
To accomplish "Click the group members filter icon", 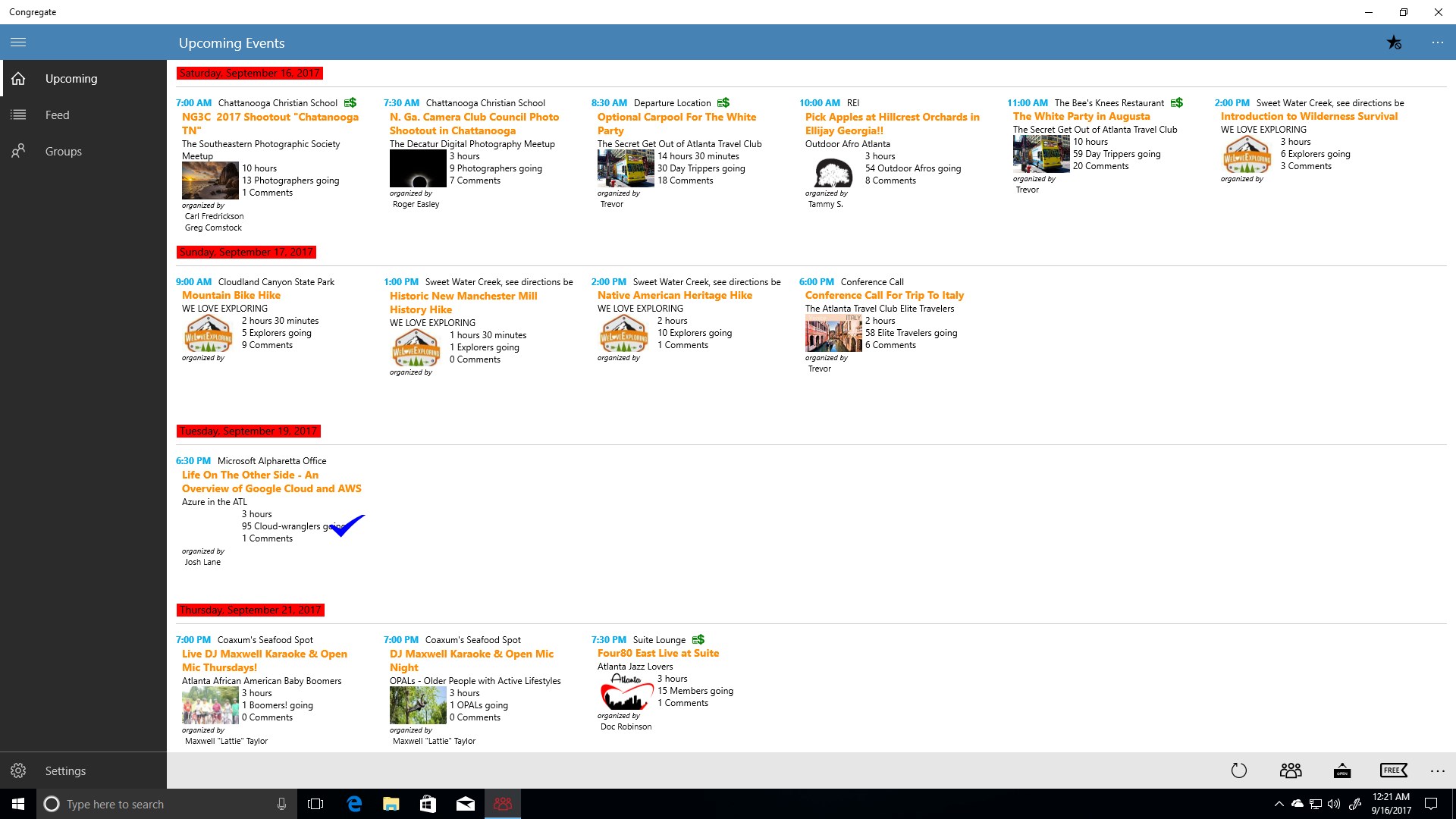I will 1290,770.
